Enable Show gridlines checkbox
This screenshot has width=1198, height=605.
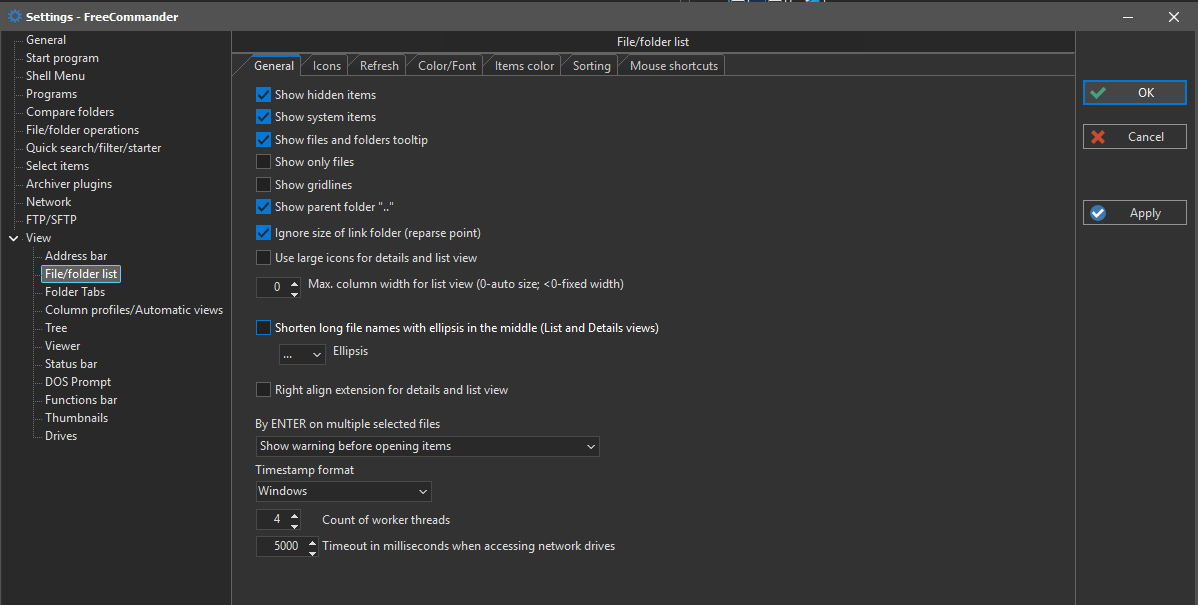(264, 185)
